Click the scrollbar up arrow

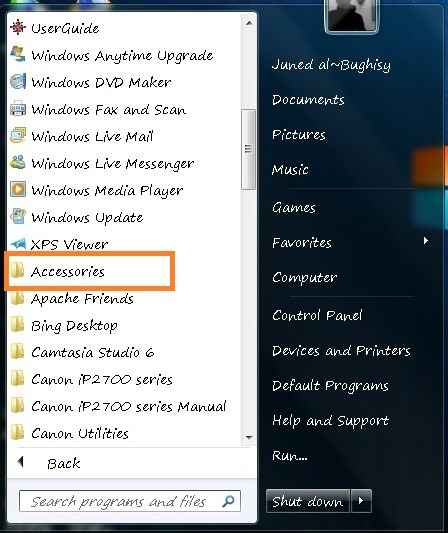249,23
